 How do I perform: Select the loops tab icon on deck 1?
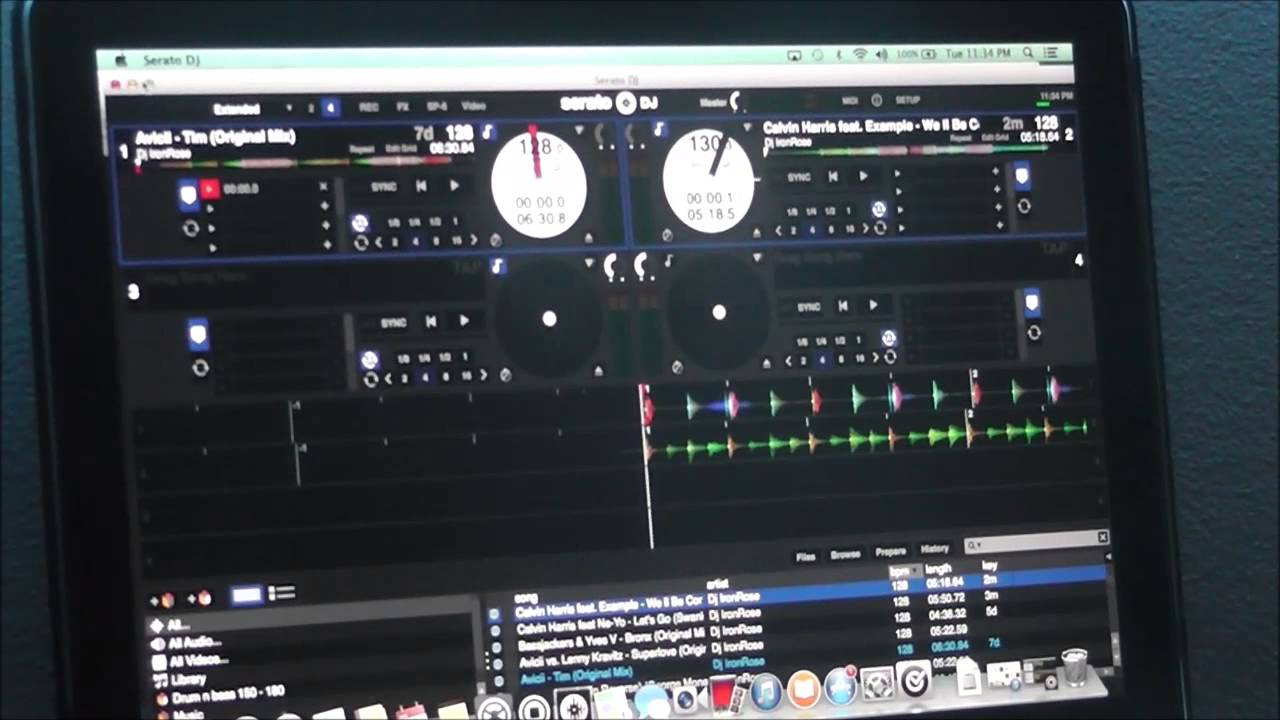[190, 229]
